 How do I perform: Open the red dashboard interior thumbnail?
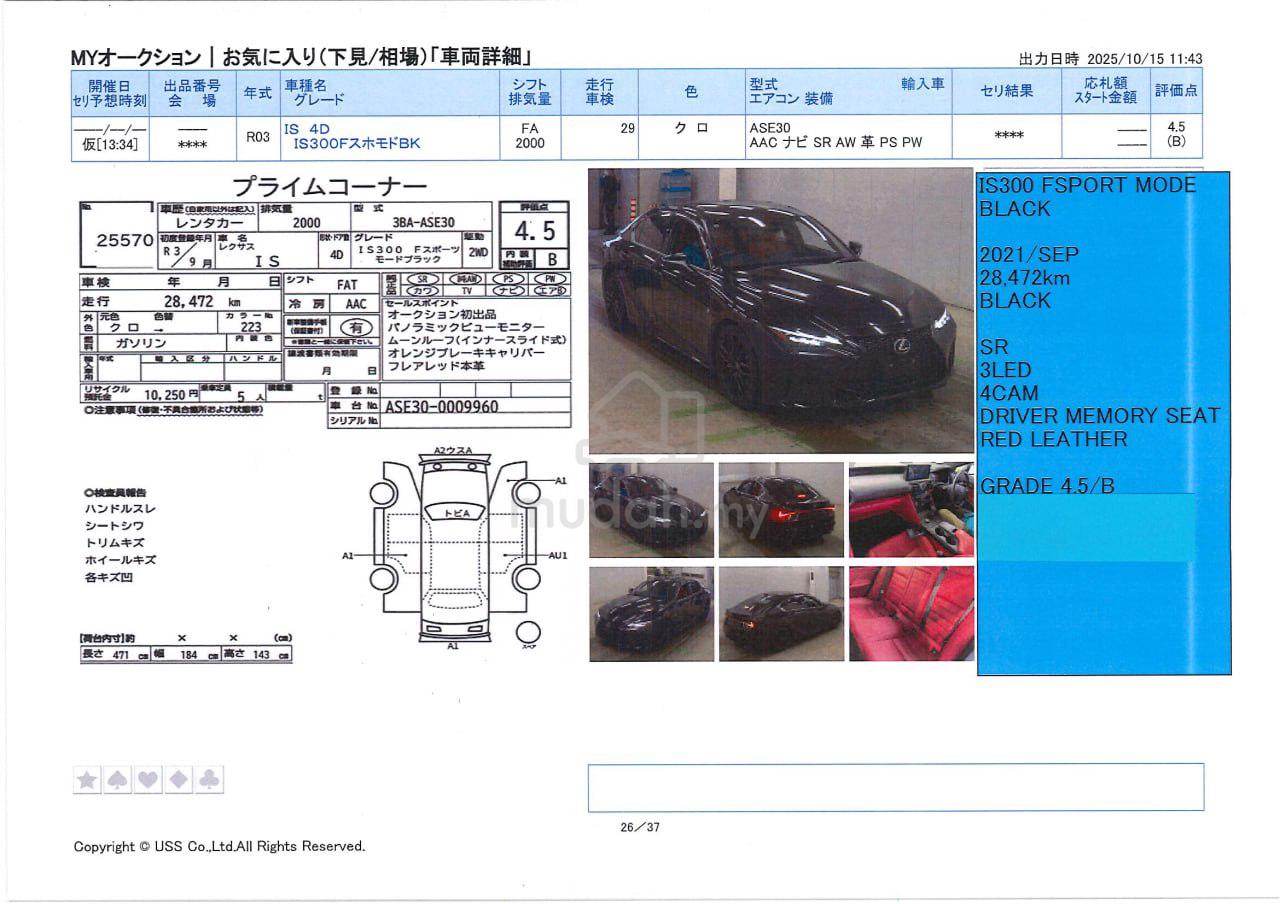pos(911,510)
